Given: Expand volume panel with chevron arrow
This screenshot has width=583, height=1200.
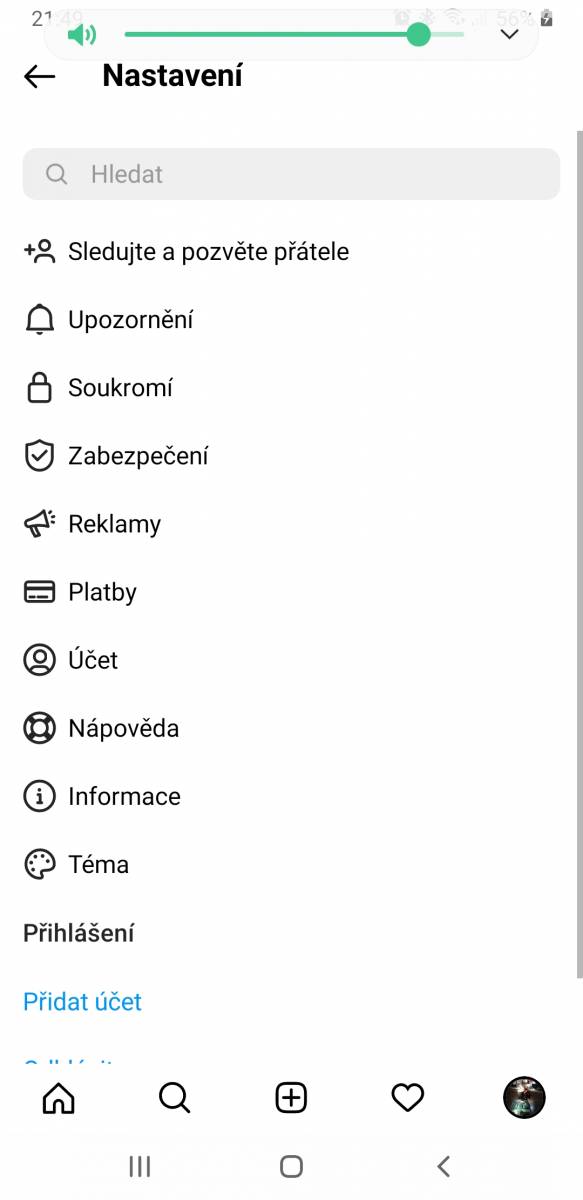Looking at the screenshot, I should click(x=509, y=35).
